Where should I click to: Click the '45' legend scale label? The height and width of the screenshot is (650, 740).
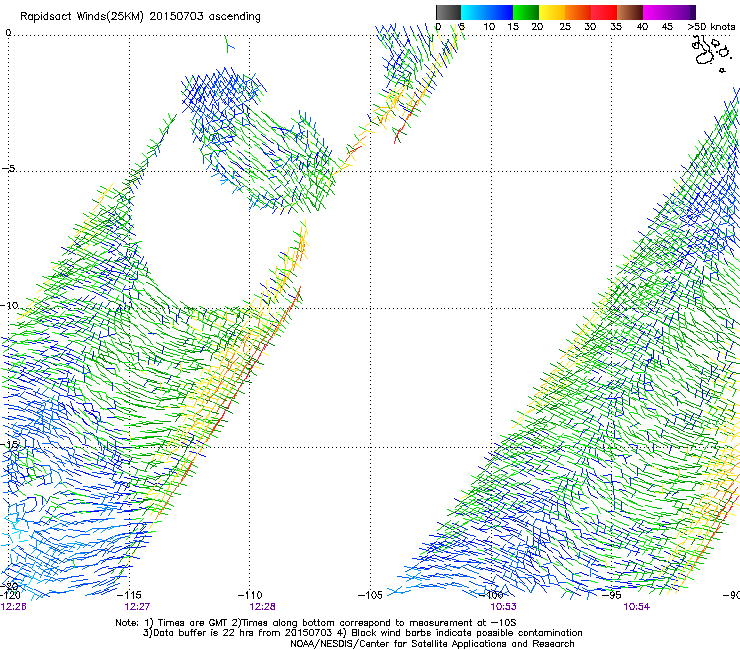(x=667, y=26)
